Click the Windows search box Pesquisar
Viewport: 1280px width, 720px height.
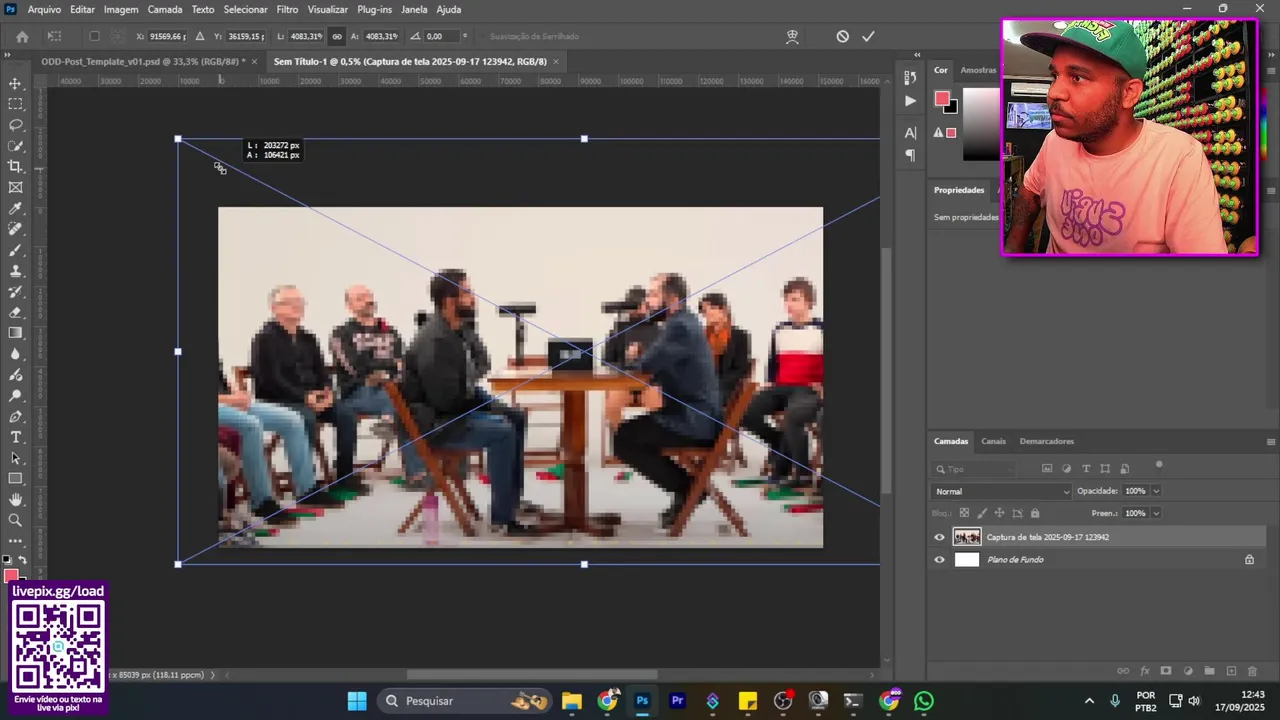tap(469, 701)
